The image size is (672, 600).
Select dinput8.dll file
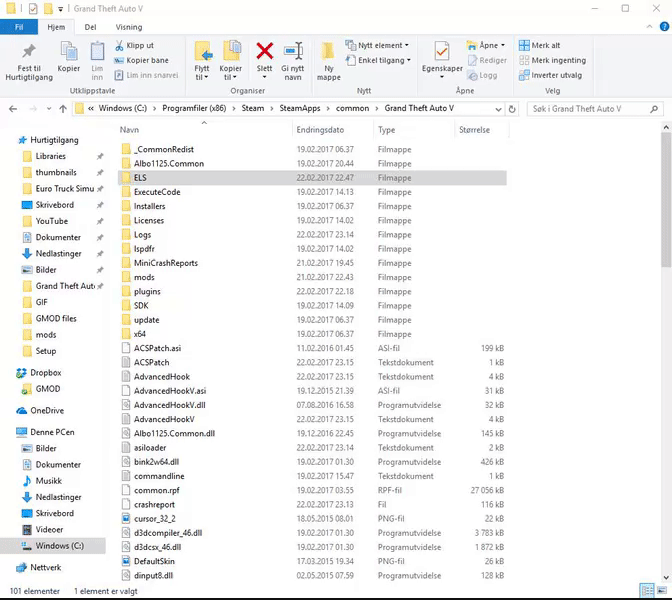[312, 576]
